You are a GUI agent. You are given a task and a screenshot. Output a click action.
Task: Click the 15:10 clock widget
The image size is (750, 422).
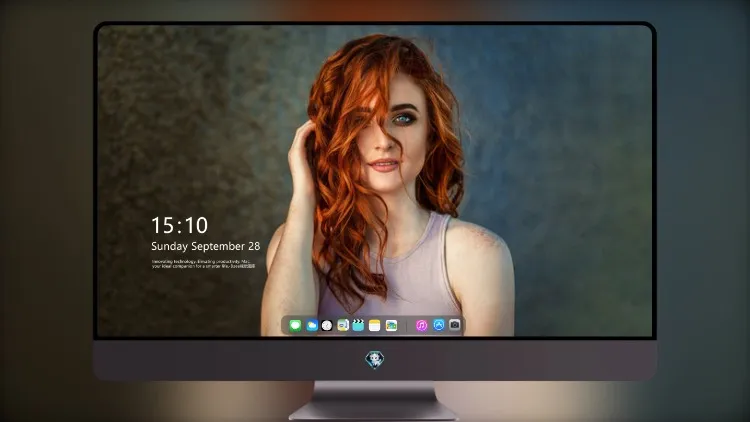point(180,225)
